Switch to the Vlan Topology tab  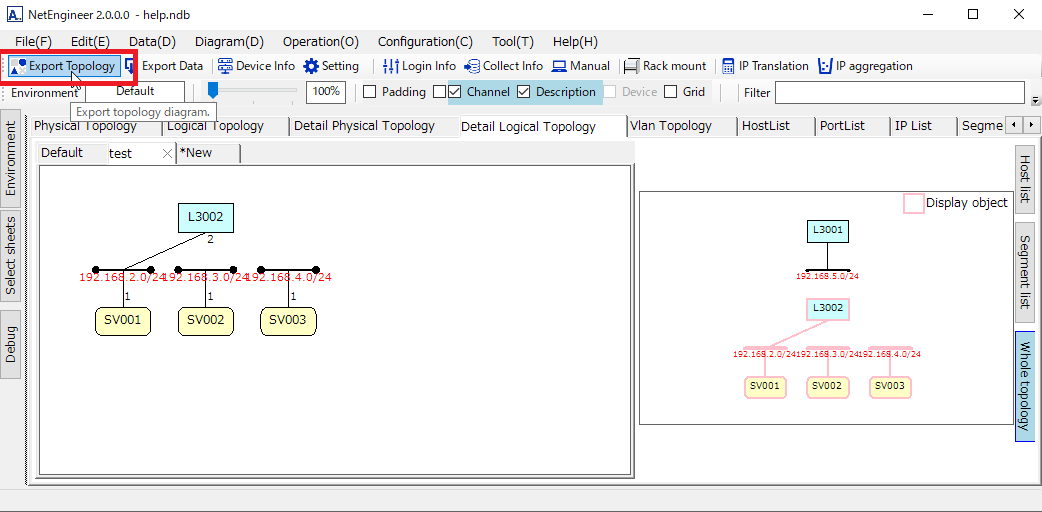point(671,126)
